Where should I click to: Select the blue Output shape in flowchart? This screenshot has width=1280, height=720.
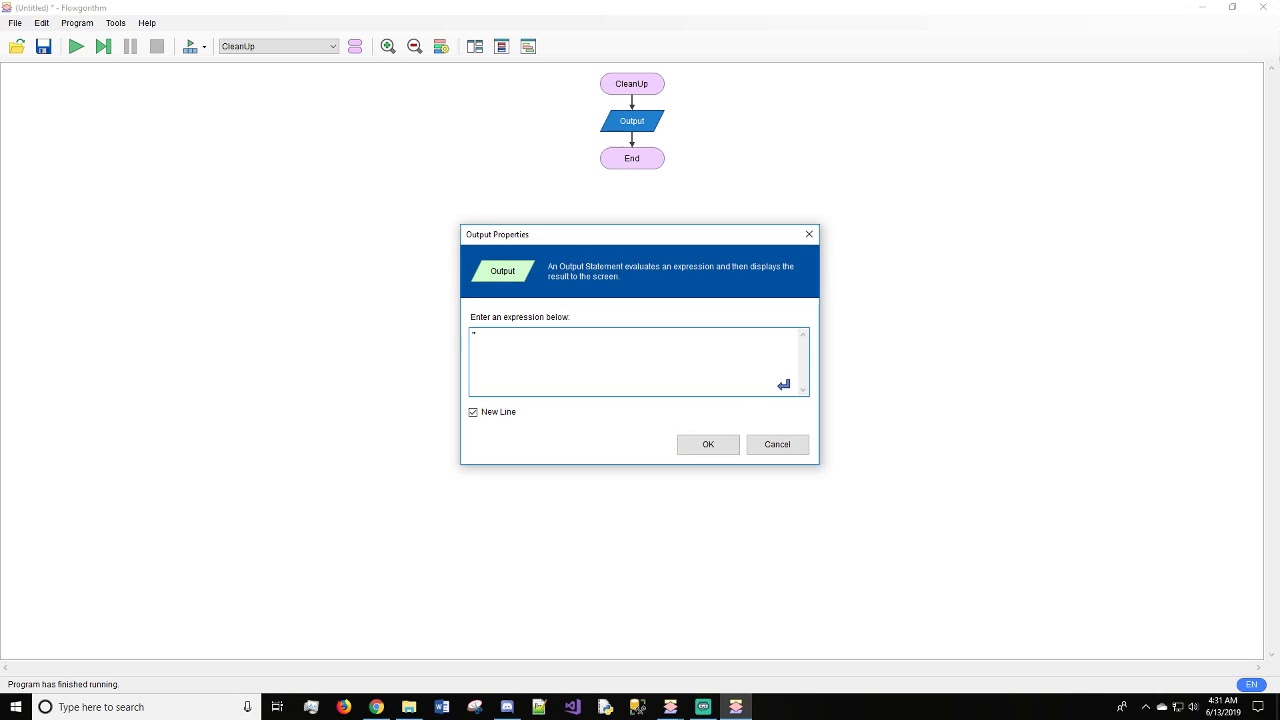click(x=632, y=121)
